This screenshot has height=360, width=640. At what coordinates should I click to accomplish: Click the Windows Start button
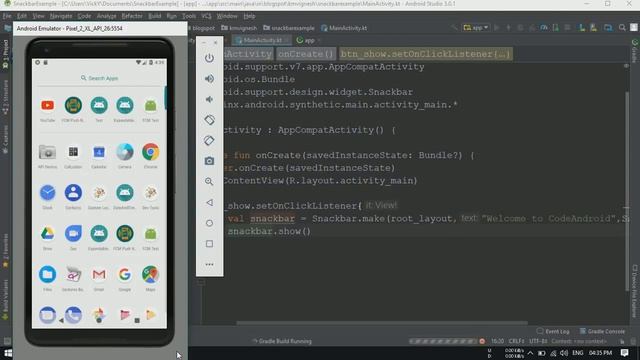click(7, 353)
